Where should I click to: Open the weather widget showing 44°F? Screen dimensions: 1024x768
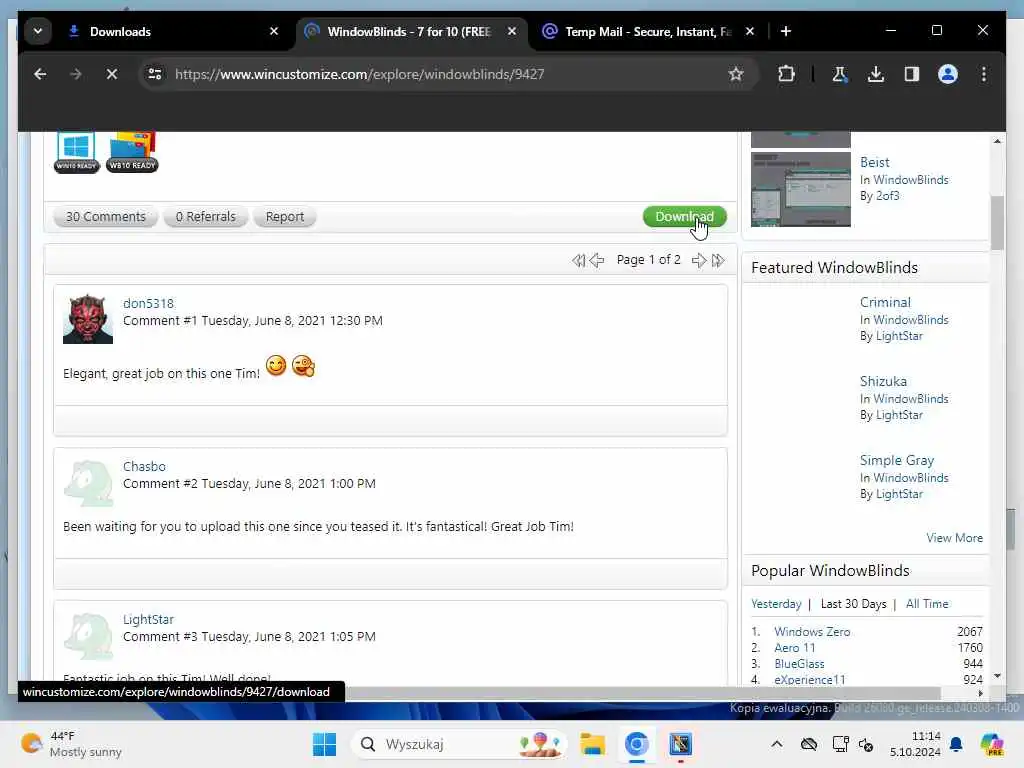pos(71,744)
